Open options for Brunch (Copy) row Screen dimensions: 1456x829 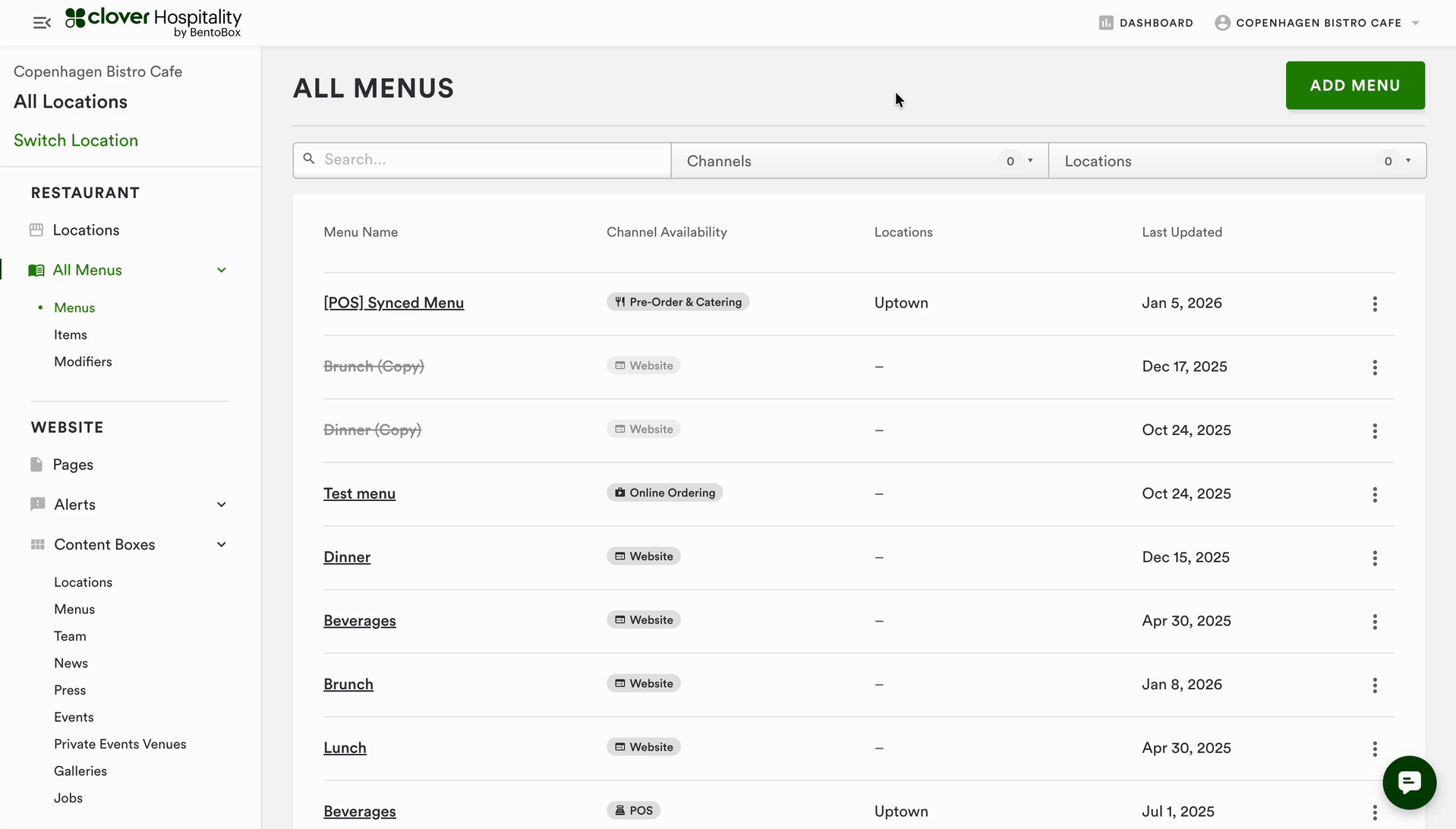coord(1375,367)
